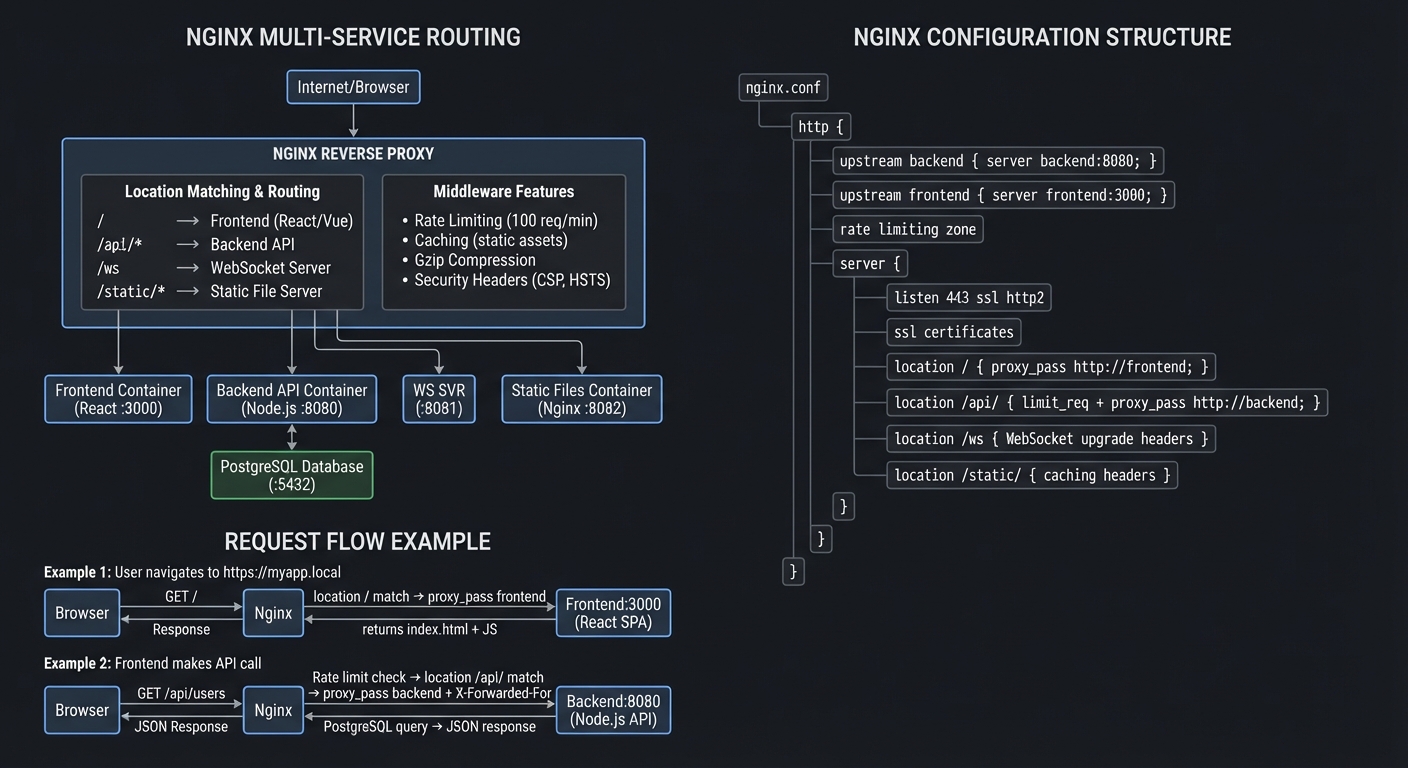The height and width of the screenshot is (768, 1408).
Task: Click the Frontend Container (React :3000) box
Action: [117, 399]
